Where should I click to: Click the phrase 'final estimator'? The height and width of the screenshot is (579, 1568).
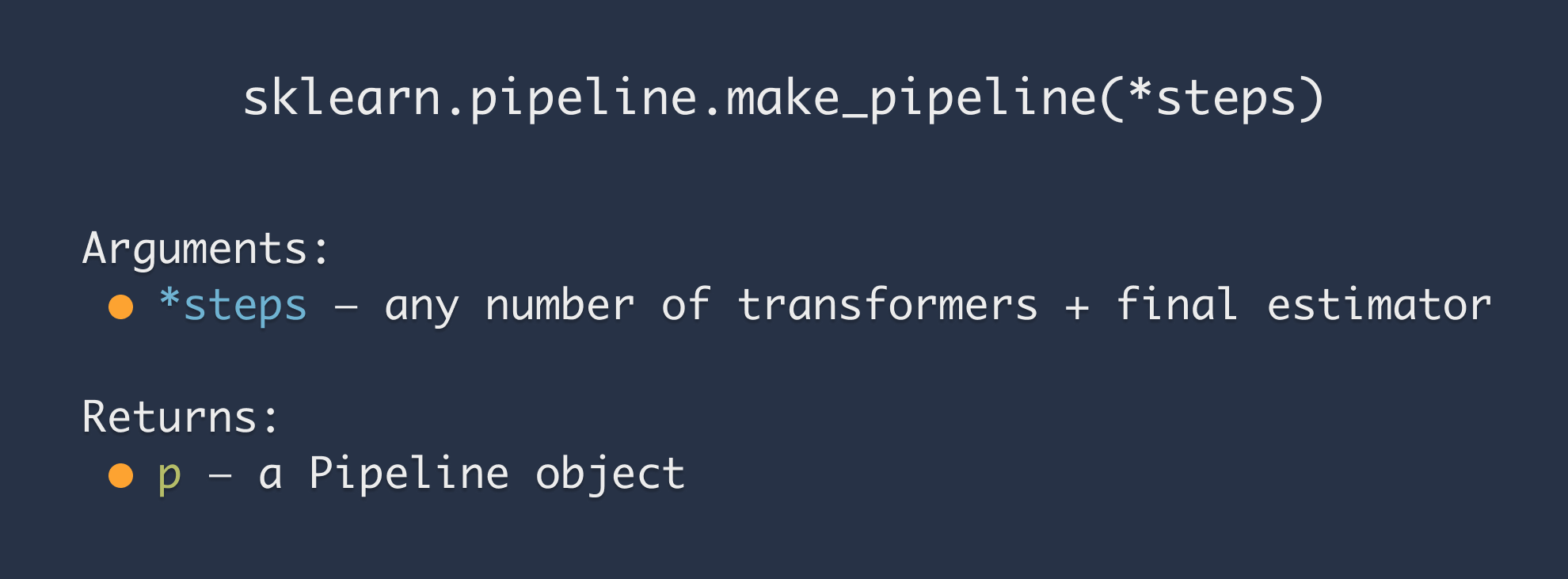pos(1303,304)
